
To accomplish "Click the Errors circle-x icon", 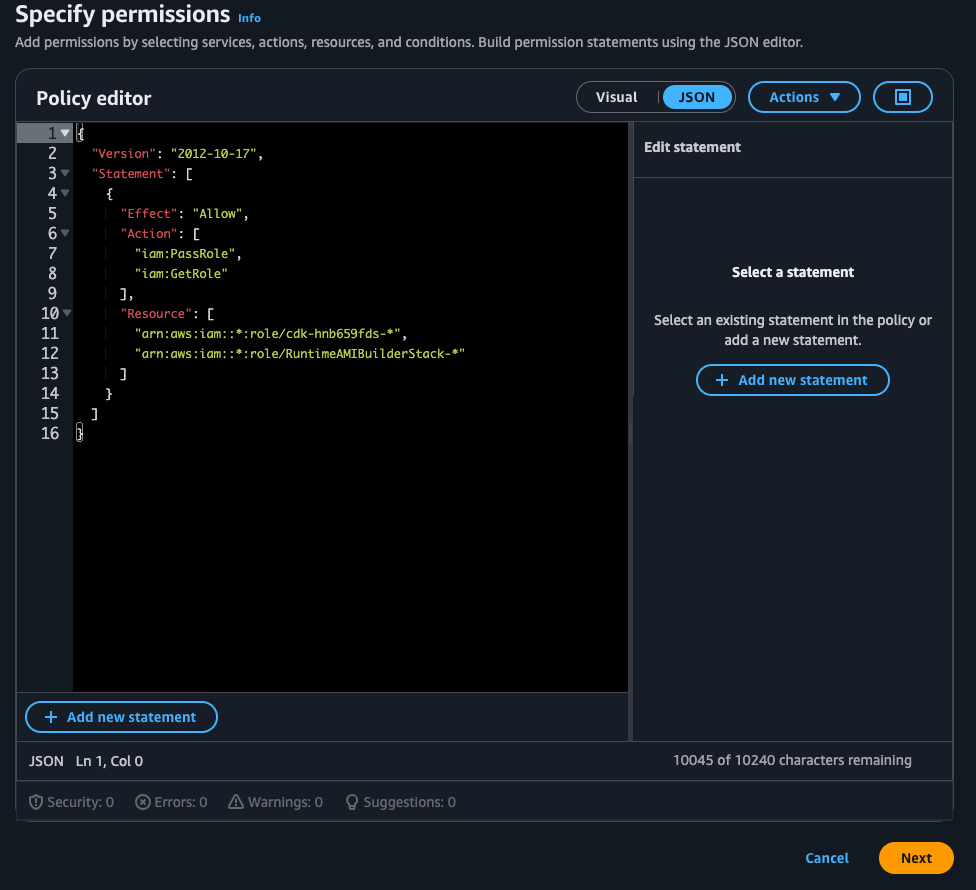I will click(x=143, y=802).
